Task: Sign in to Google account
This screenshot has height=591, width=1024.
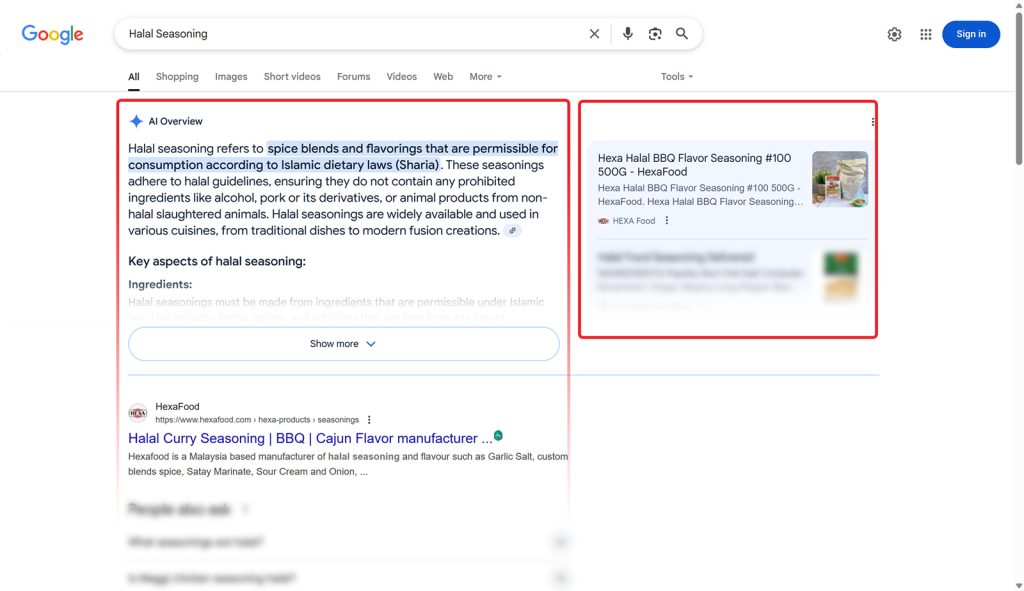Action: tap(970, 34)
